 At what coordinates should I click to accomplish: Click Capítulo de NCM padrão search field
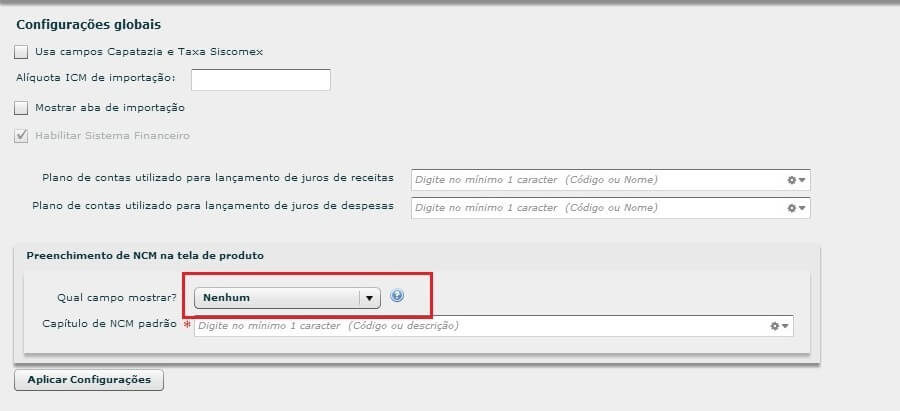(x=494, y=325)
